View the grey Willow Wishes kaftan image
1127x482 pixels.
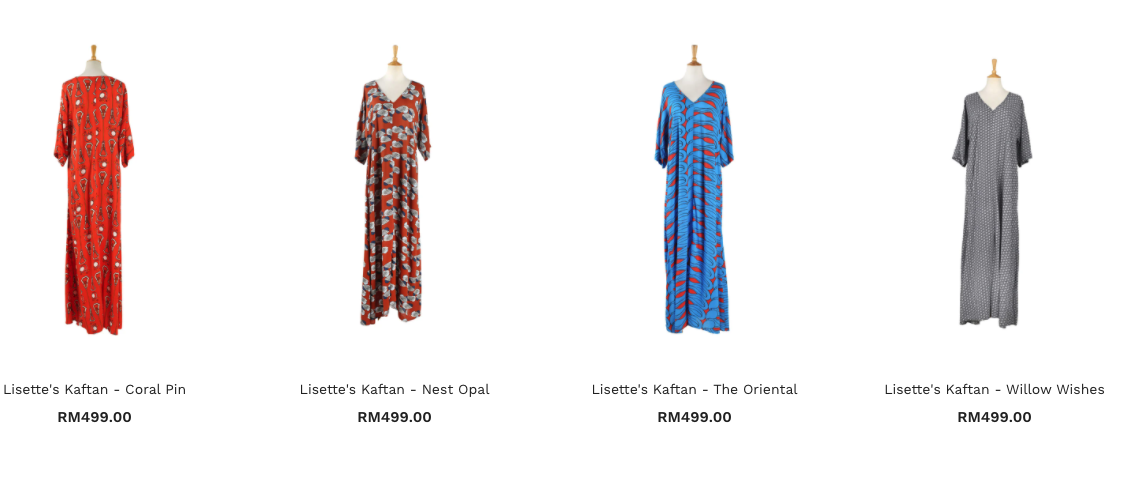993,193
